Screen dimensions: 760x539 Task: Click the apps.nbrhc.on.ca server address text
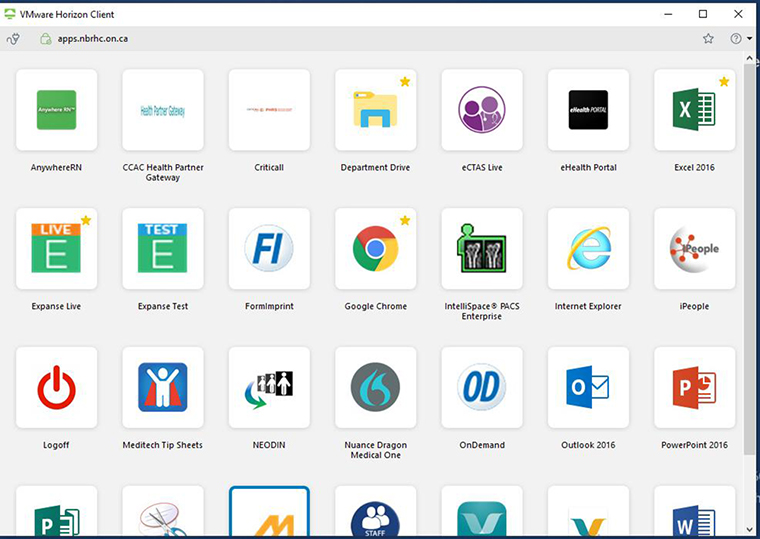[93, 39]
